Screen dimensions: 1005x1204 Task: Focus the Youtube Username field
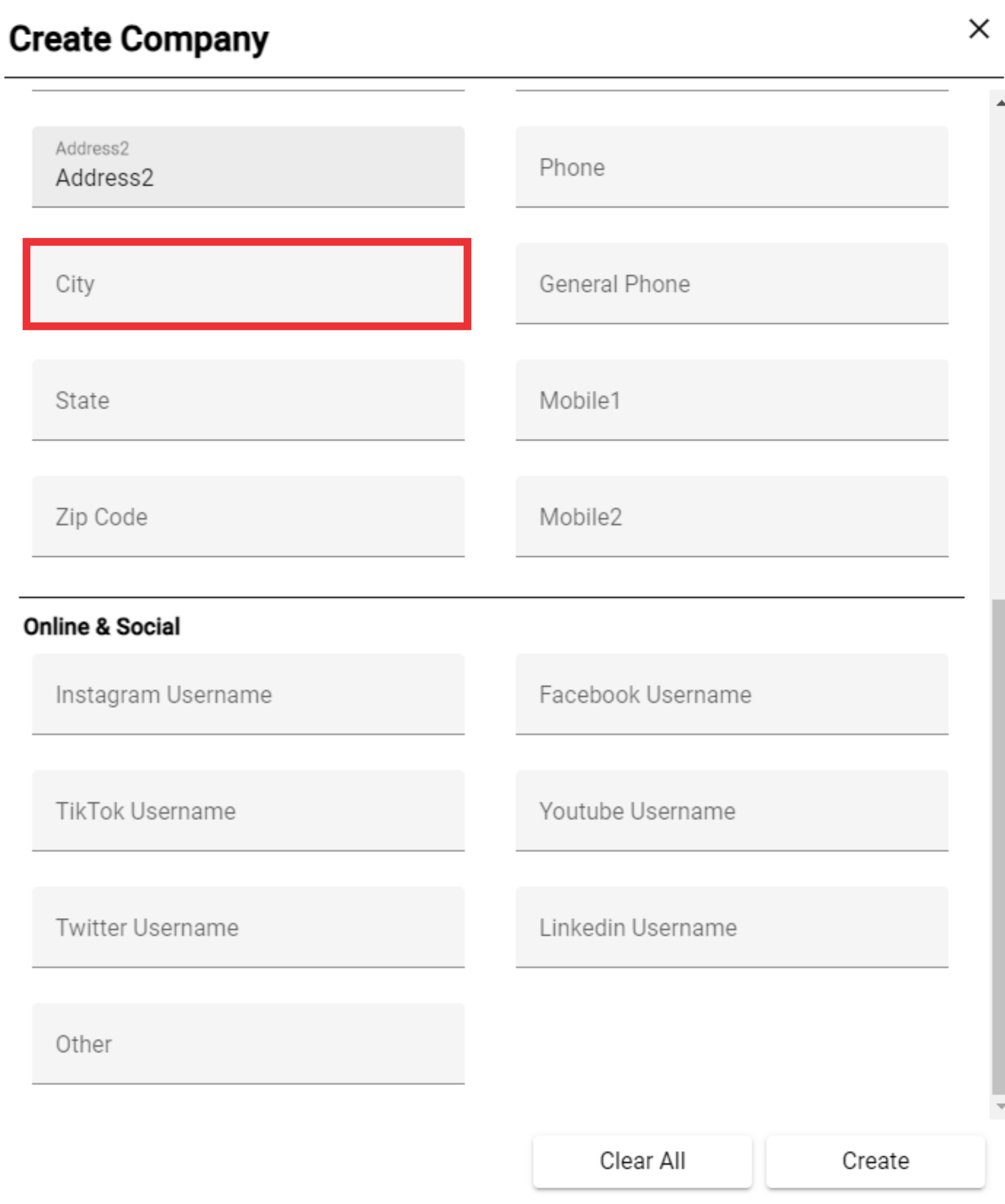pyautogui.click(x=731, y=811)
